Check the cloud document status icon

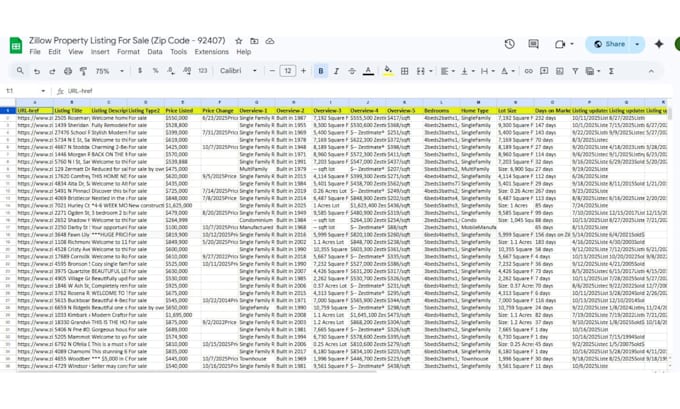[x=270, y=41]
